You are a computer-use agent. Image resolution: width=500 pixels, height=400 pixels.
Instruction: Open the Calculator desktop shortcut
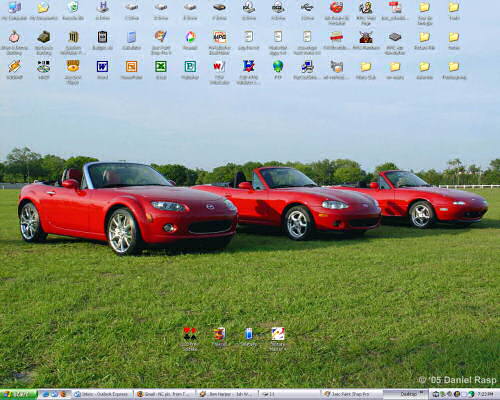132,40
